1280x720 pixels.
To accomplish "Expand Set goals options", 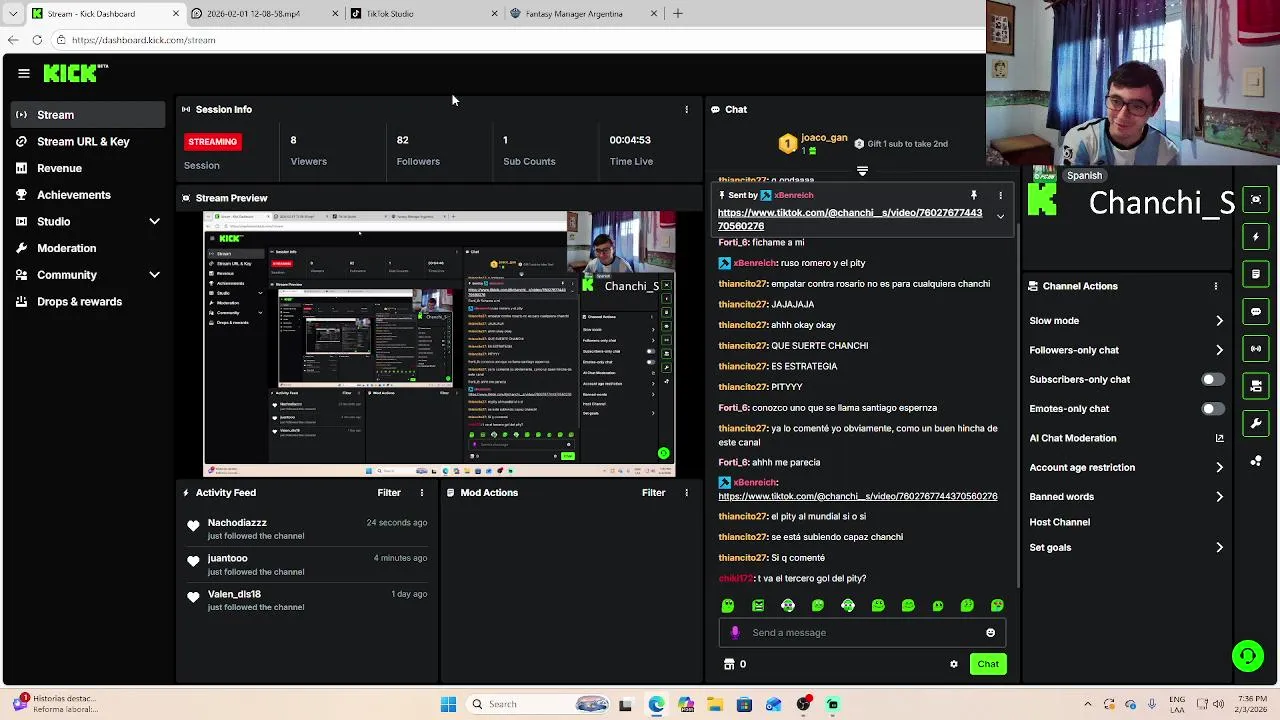I will pos(1219,547).
